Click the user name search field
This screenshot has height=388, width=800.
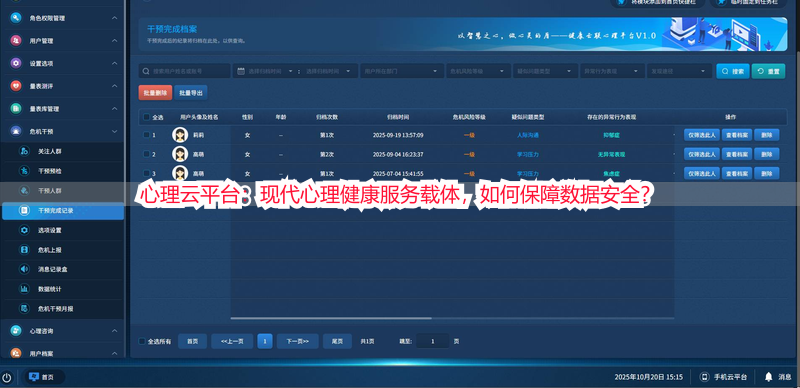pos(185,71)
